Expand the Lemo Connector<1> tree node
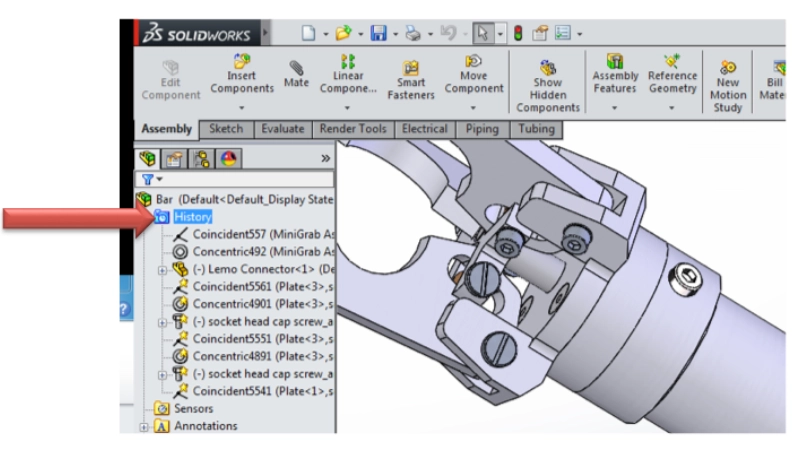This screenshot has height=450, width=800. click(x=162, y=270)
